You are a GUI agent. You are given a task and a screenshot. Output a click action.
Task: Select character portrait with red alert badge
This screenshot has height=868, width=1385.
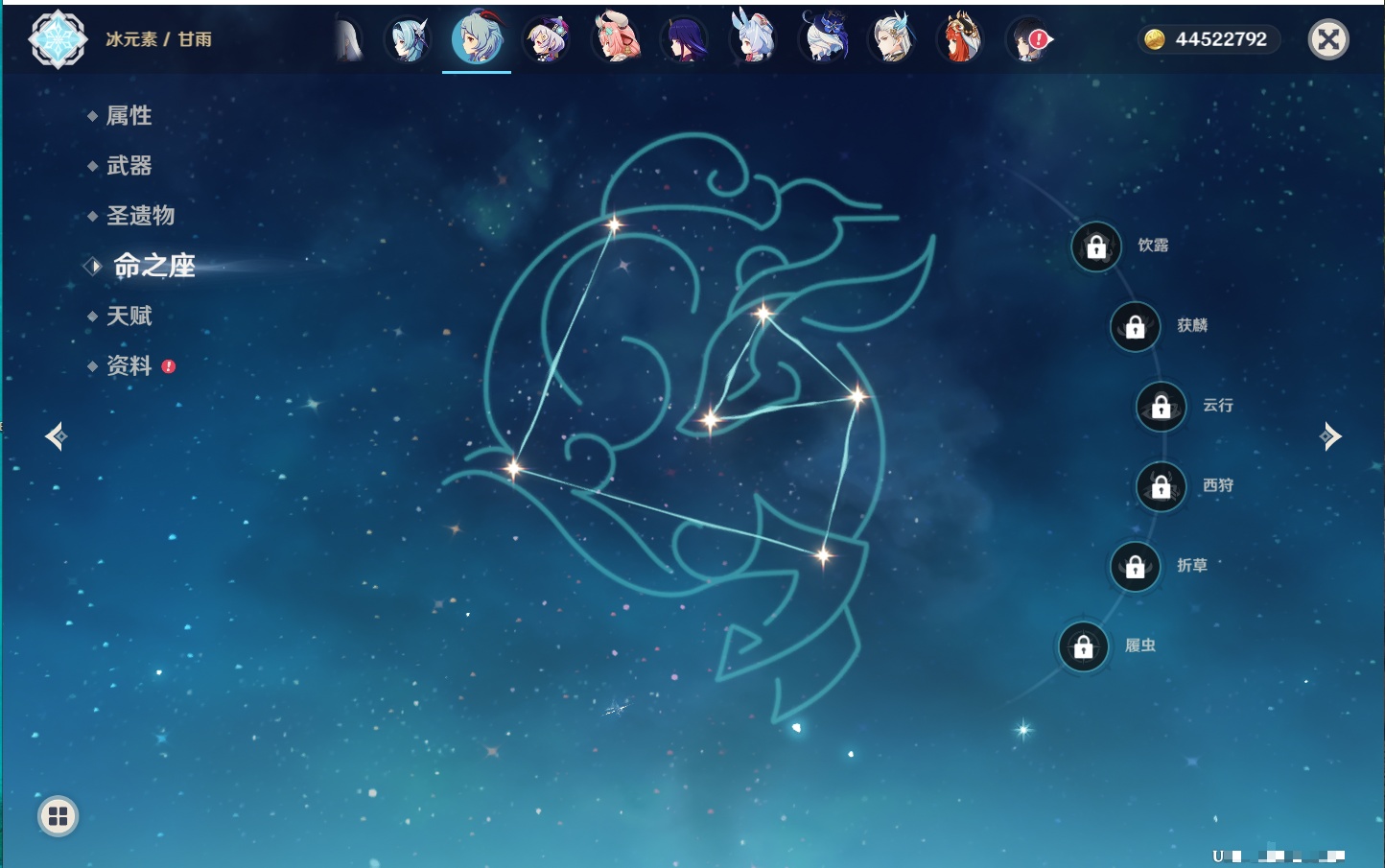click(1028, 40)
